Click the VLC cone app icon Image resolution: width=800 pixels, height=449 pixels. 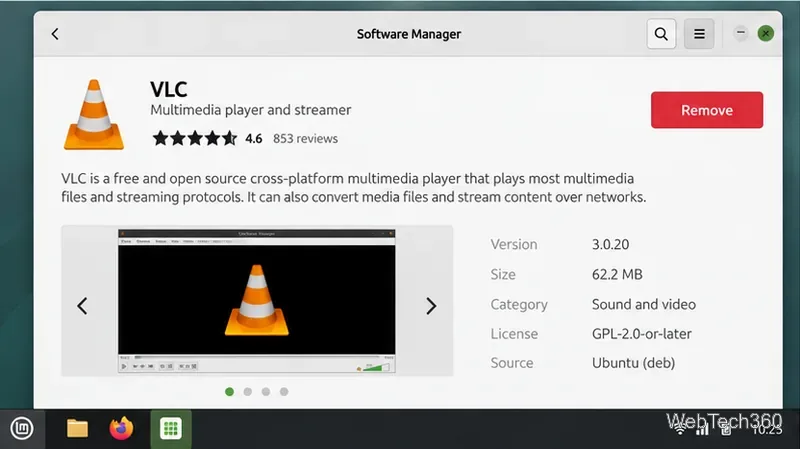[94, 114]
